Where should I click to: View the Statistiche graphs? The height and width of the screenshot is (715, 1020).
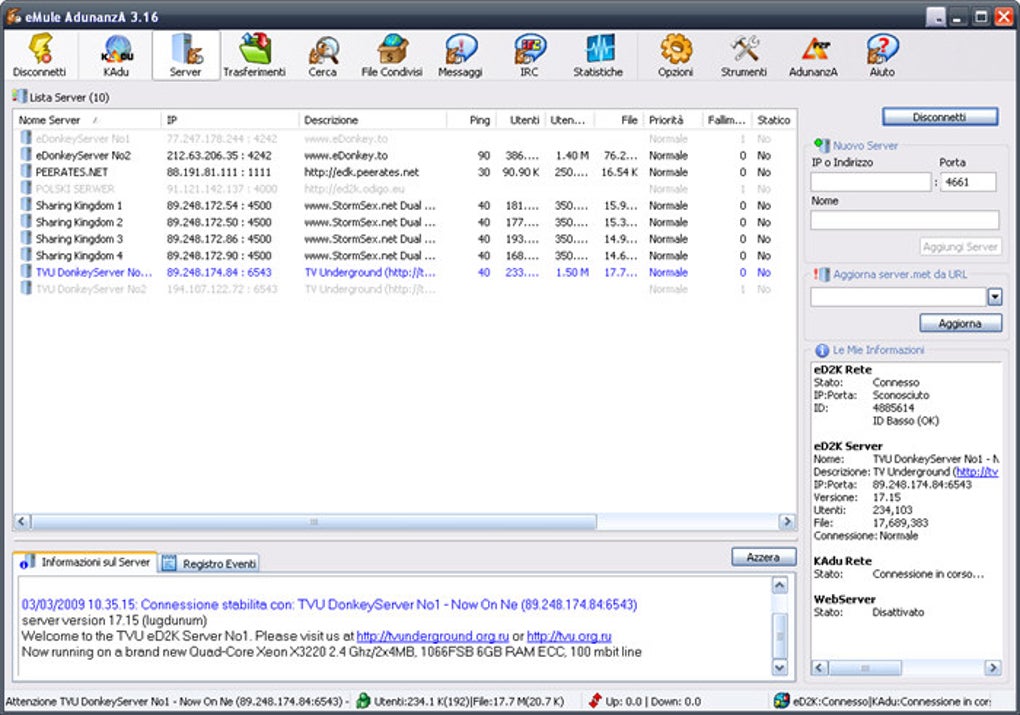(598, 55)
